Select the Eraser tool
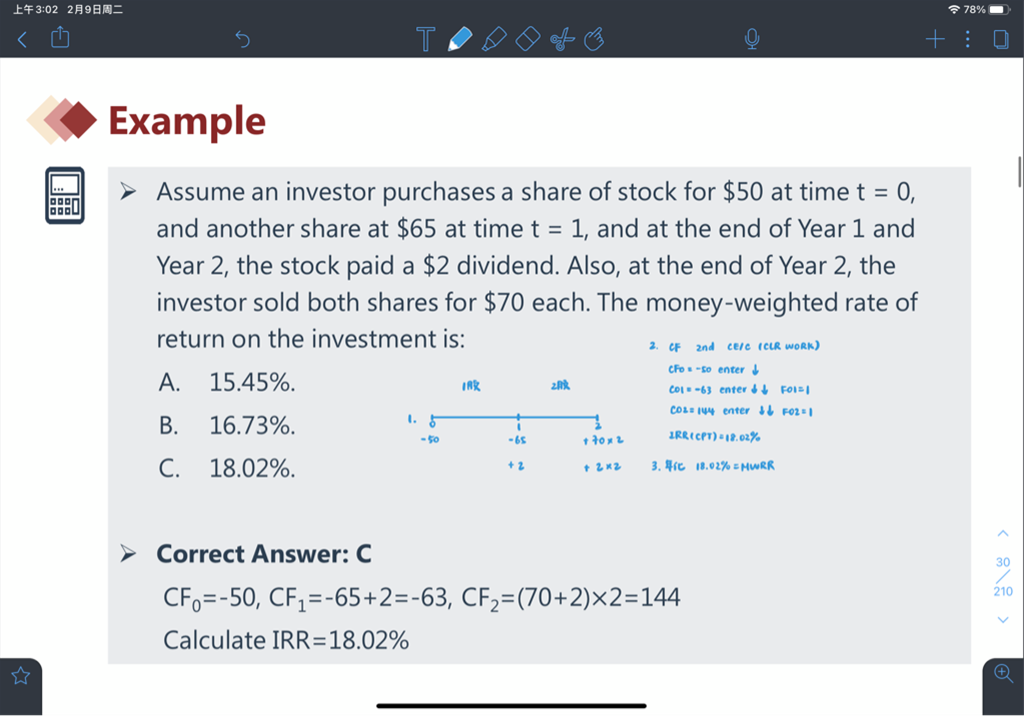Image resolution: width=1024 pixels, height=716 pixels. pyautogui.click(x=528, y=39)
